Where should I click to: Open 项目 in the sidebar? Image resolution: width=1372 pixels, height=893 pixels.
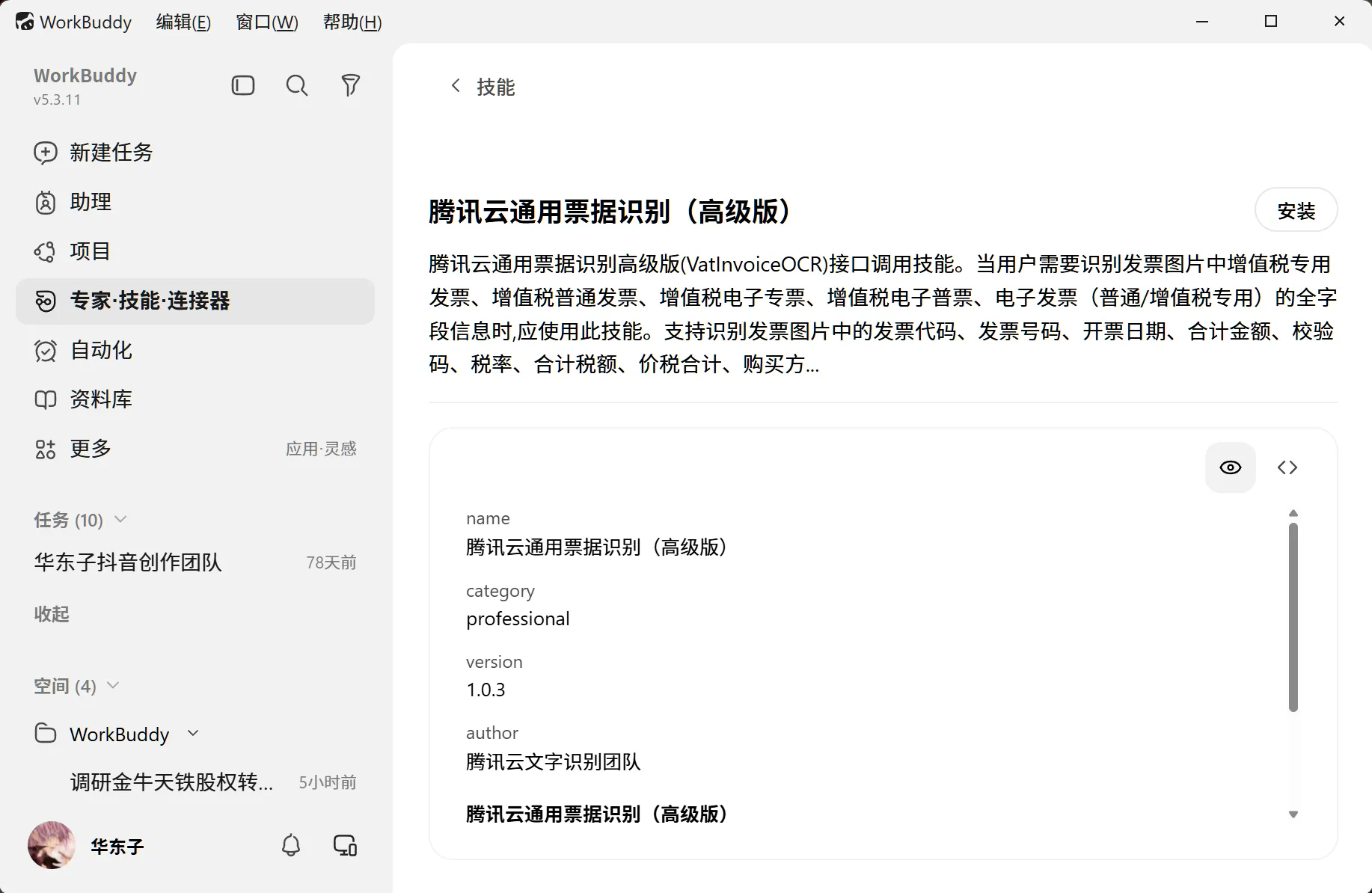click(195, 251)
